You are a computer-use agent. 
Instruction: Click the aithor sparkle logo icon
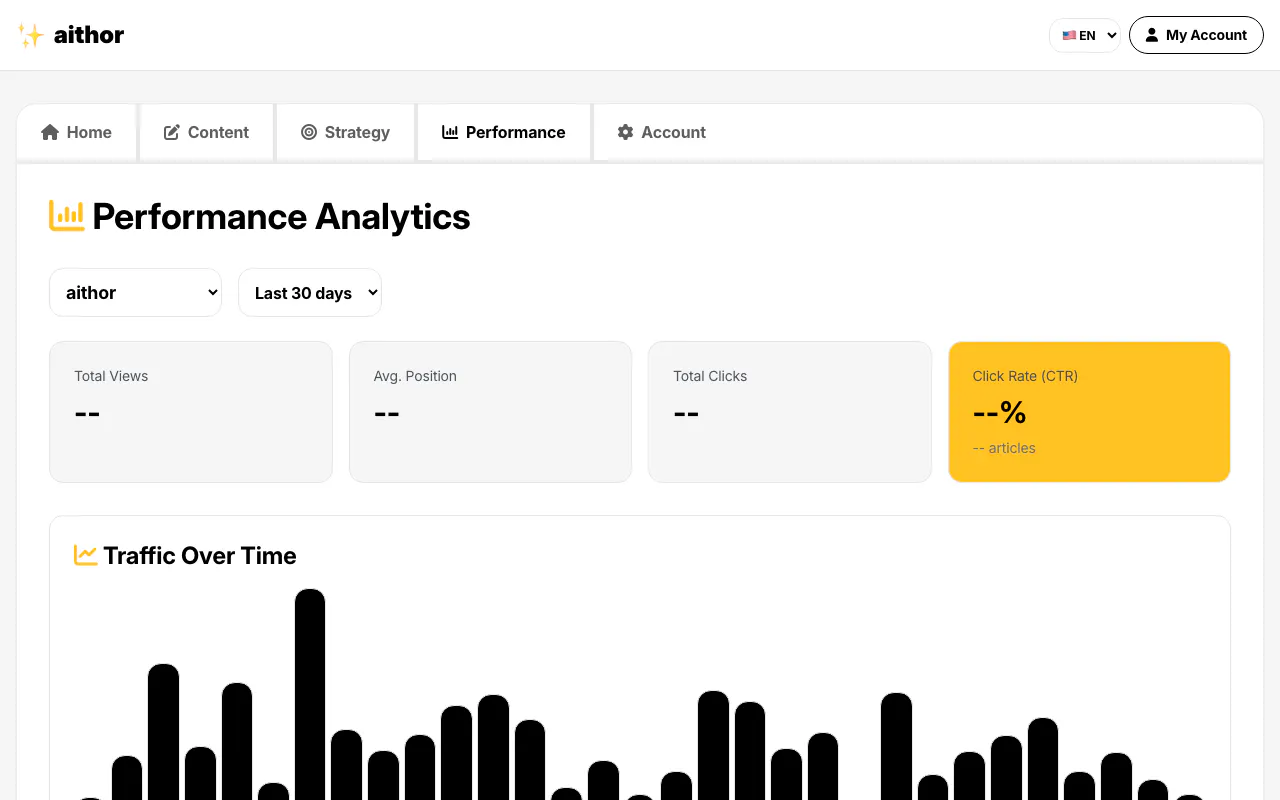(31, 36)
